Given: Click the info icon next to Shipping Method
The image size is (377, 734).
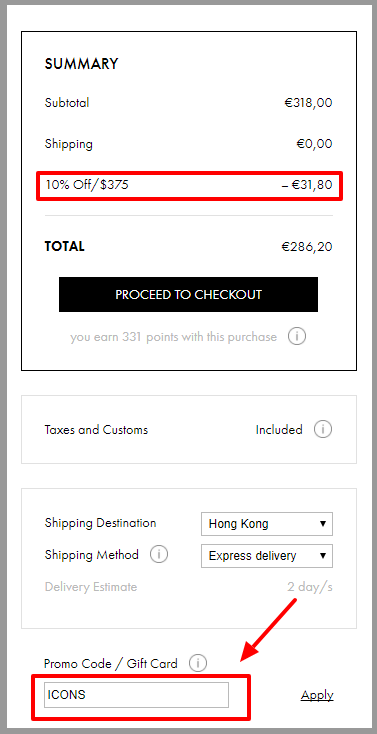Looking at the screenshot, I should (x=159, y=555).
